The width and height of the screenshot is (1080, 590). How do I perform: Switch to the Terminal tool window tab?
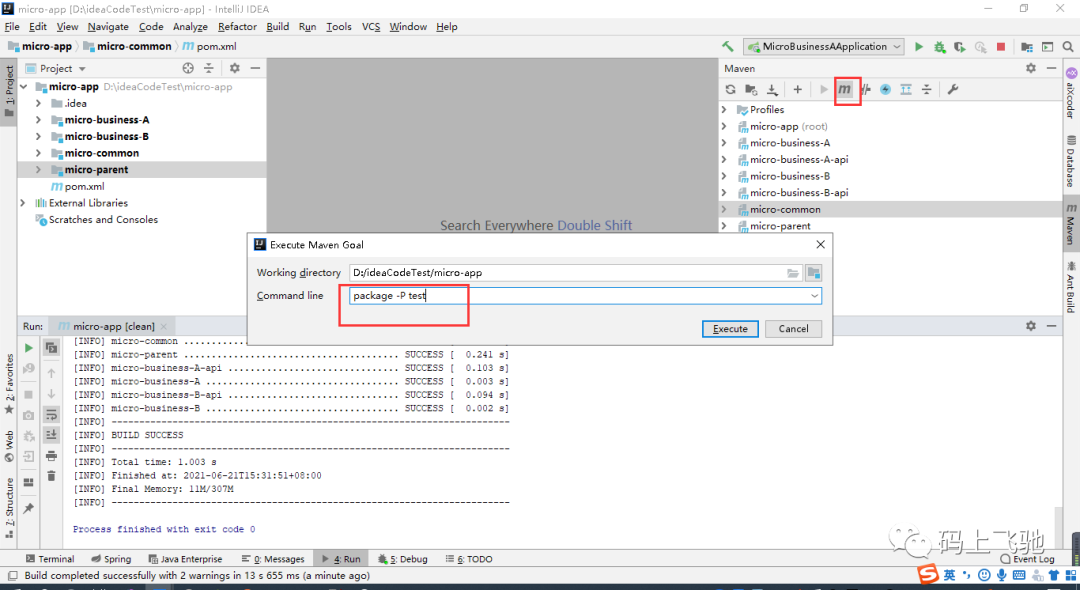point(50,559)
